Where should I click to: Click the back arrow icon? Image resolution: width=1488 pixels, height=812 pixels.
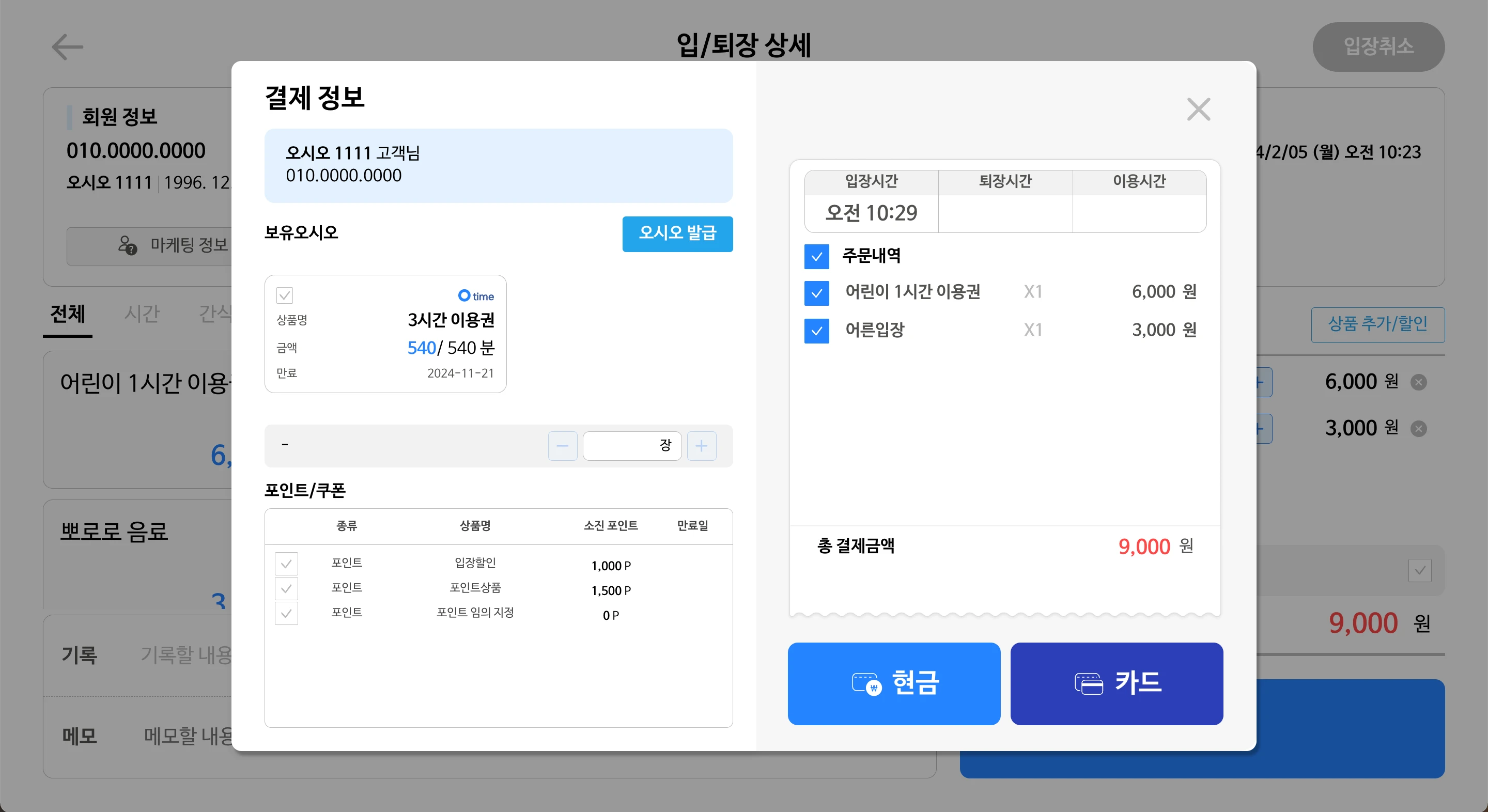point(68,47)
